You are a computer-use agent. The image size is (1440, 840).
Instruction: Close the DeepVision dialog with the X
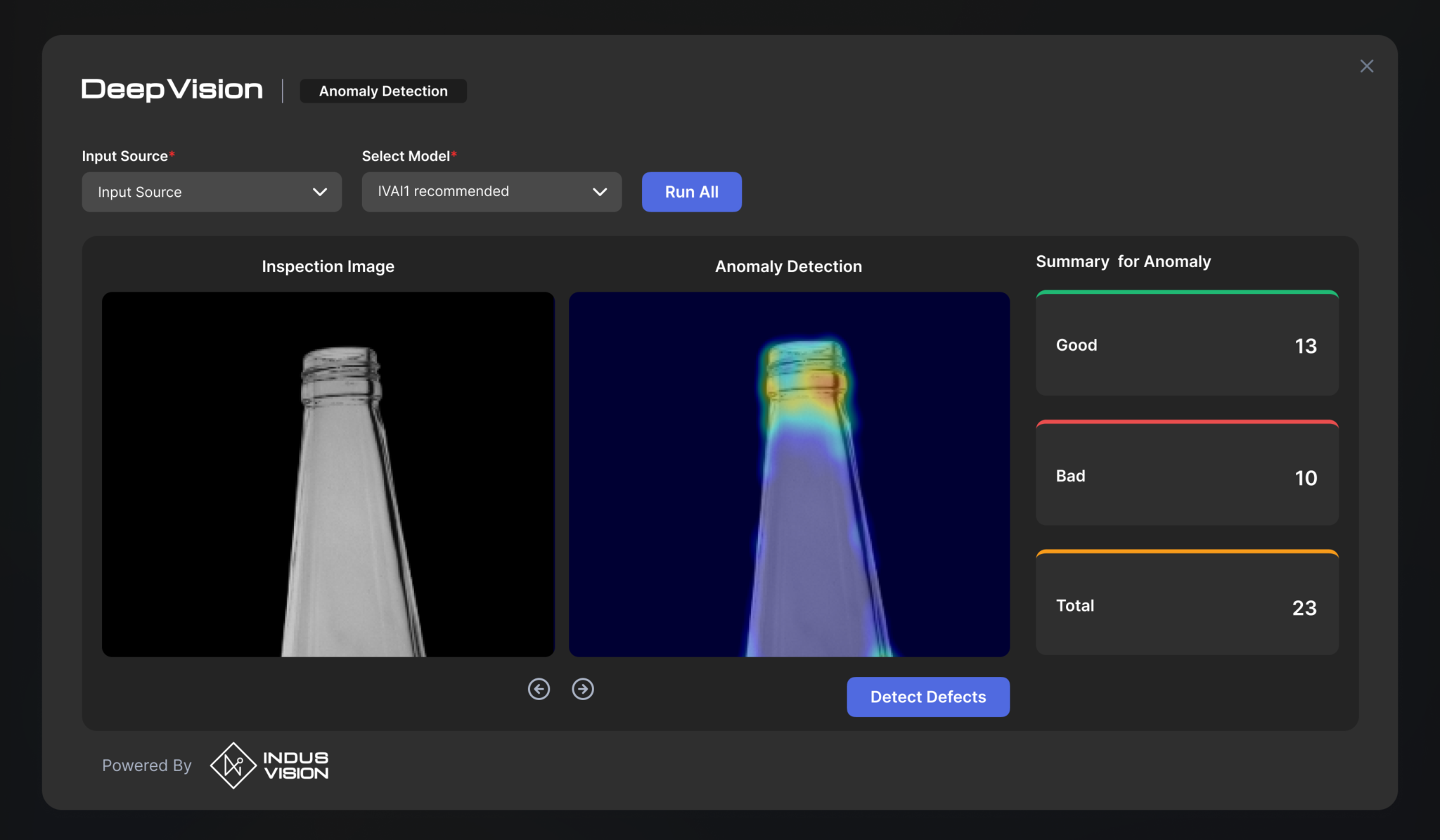(1366, 66)
